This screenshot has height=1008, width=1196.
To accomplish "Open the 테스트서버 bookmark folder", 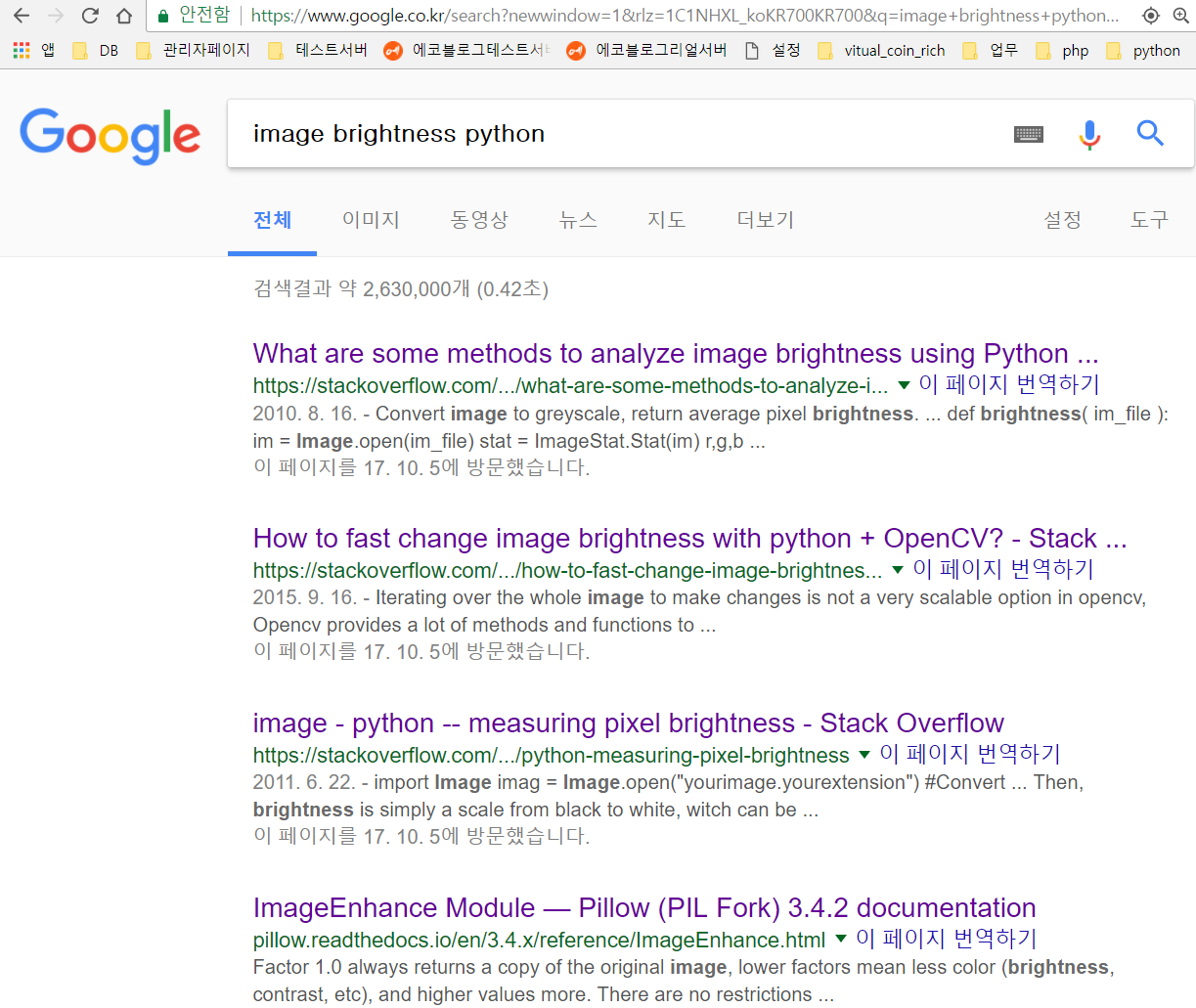I will 318,50.
